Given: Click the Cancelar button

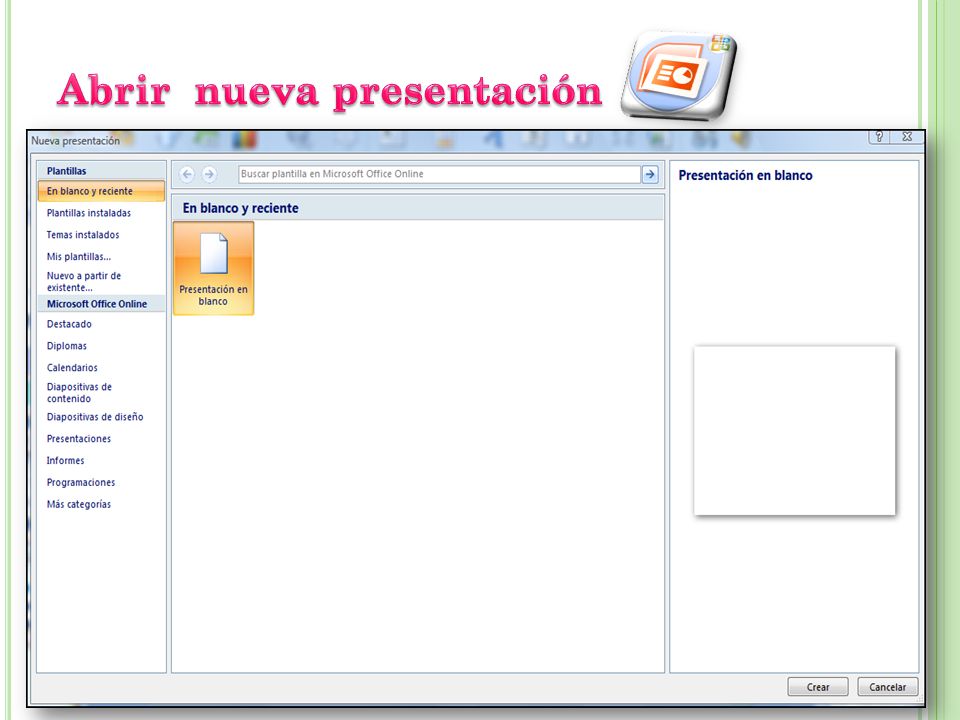Looking at the screenshot, I should 888,687.
